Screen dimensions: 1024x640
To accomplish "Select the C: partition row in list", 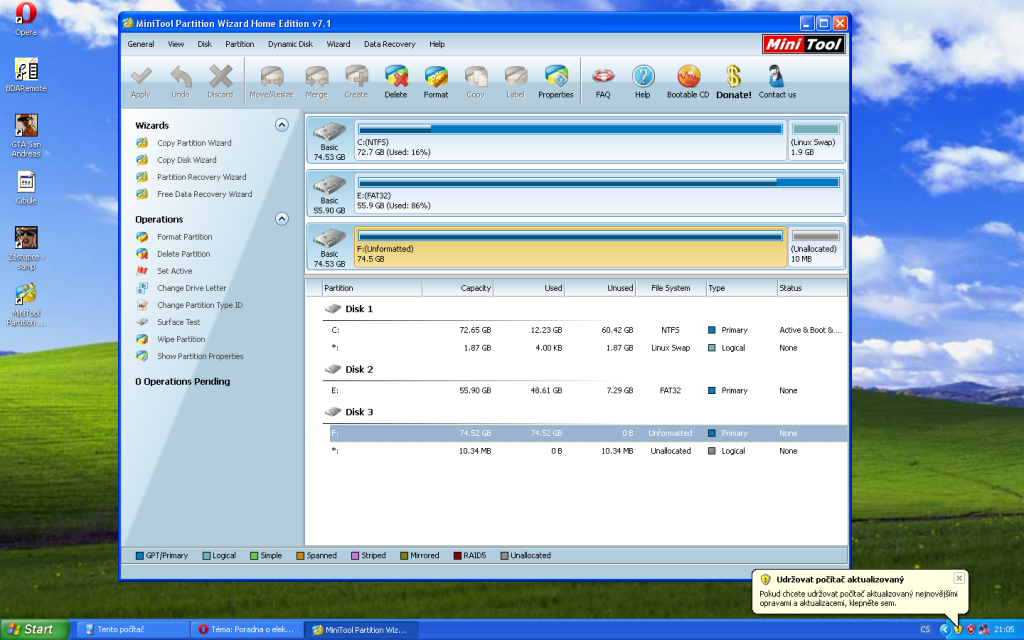I will pos(586,330).
